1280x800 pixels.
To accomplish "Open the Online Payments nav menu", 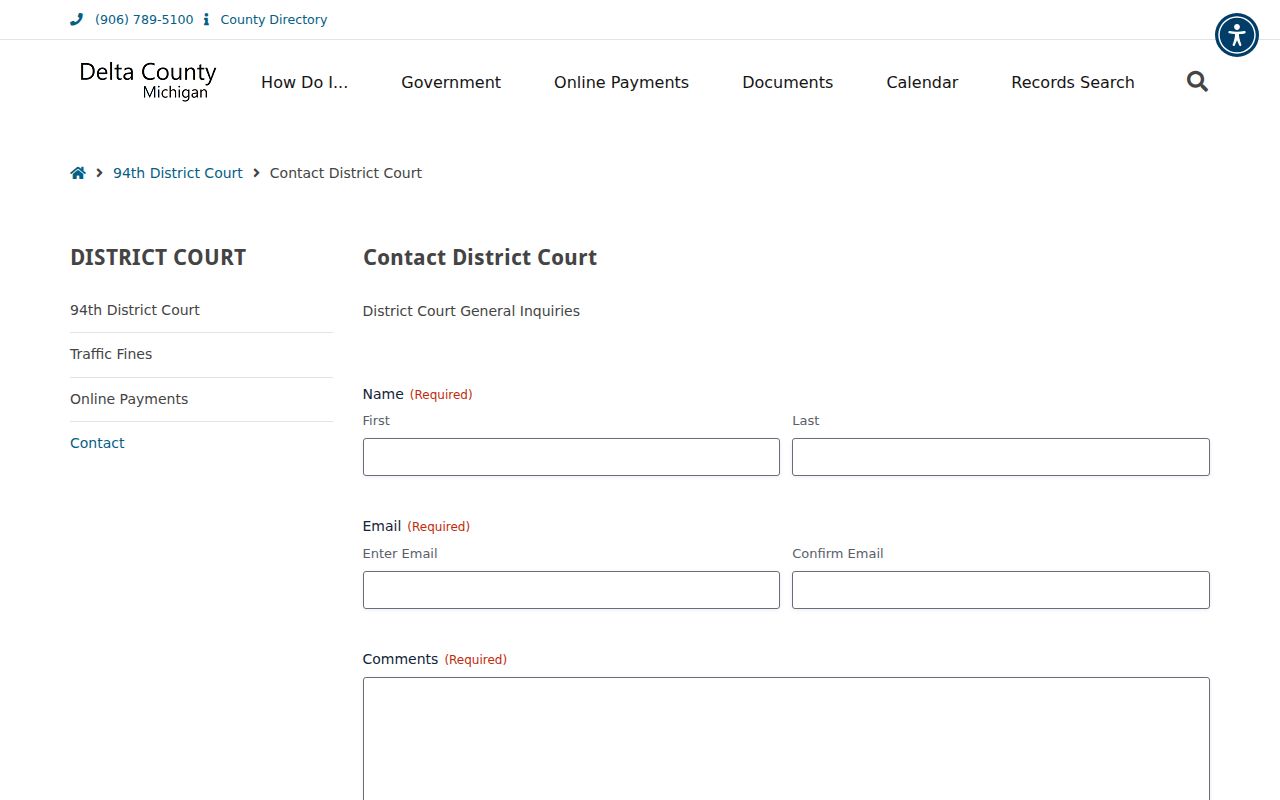I will 621,82.
